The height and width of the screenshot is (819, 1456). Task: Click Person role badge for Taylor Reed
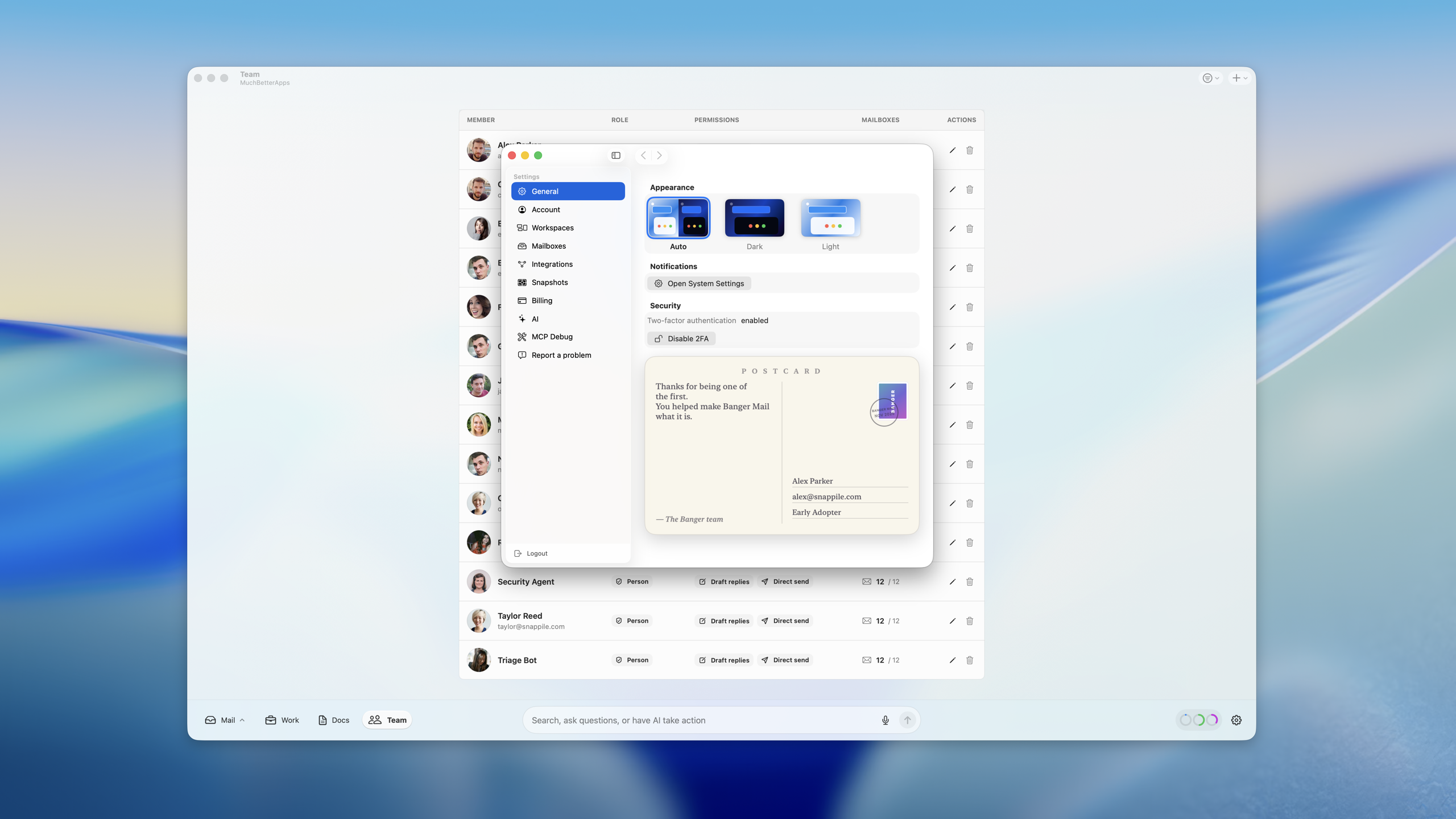[x=632, y=621]
